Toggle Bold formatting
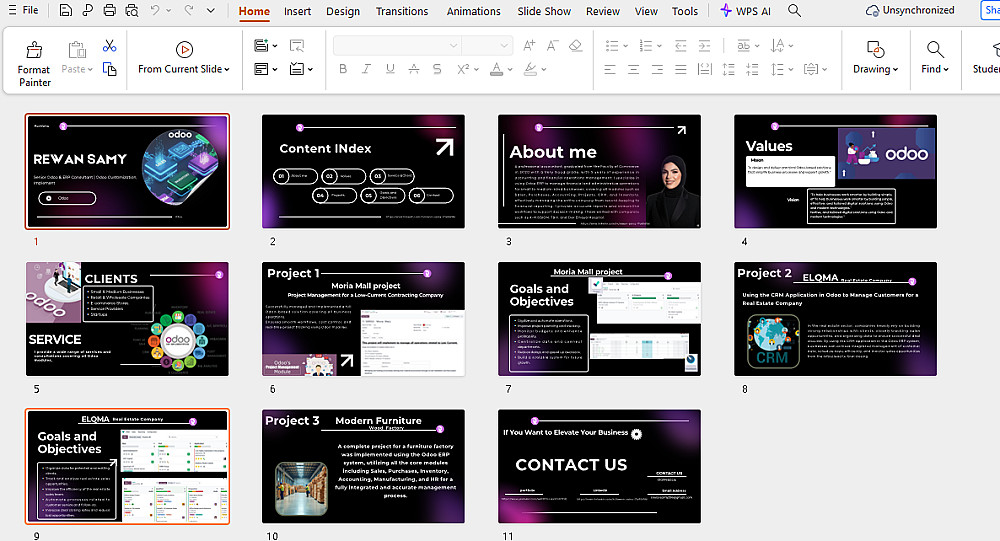 pos(342,69)
